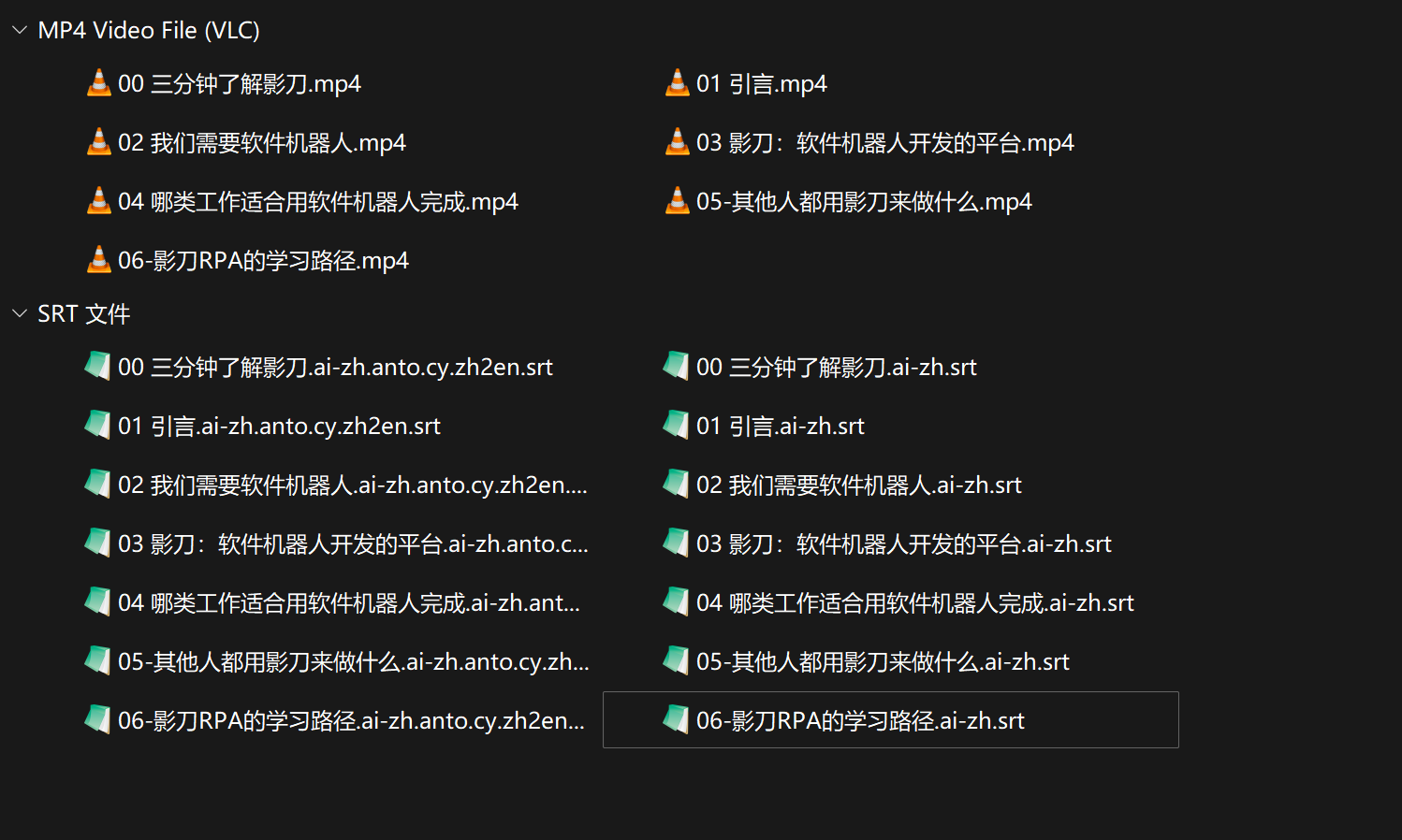Image resolution: width=1402 pixels, height=840 pixels.
Task: Select VLC icon of 06-影刀RPA的学习路径.mp4
Action: (98, 260)
